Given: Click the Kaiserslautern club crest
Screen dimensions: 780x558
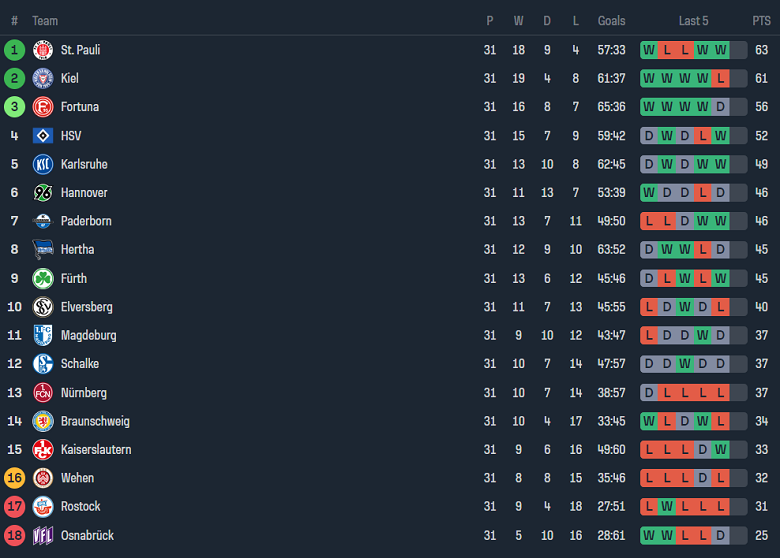Looking at the screenshot, I should 43,450.
